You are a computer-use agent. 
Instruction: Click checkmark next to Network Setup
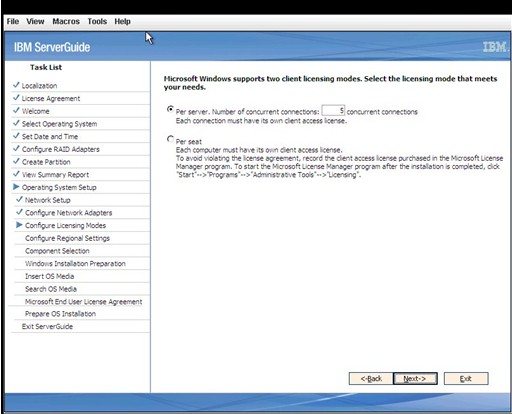(x=19, y=199)
